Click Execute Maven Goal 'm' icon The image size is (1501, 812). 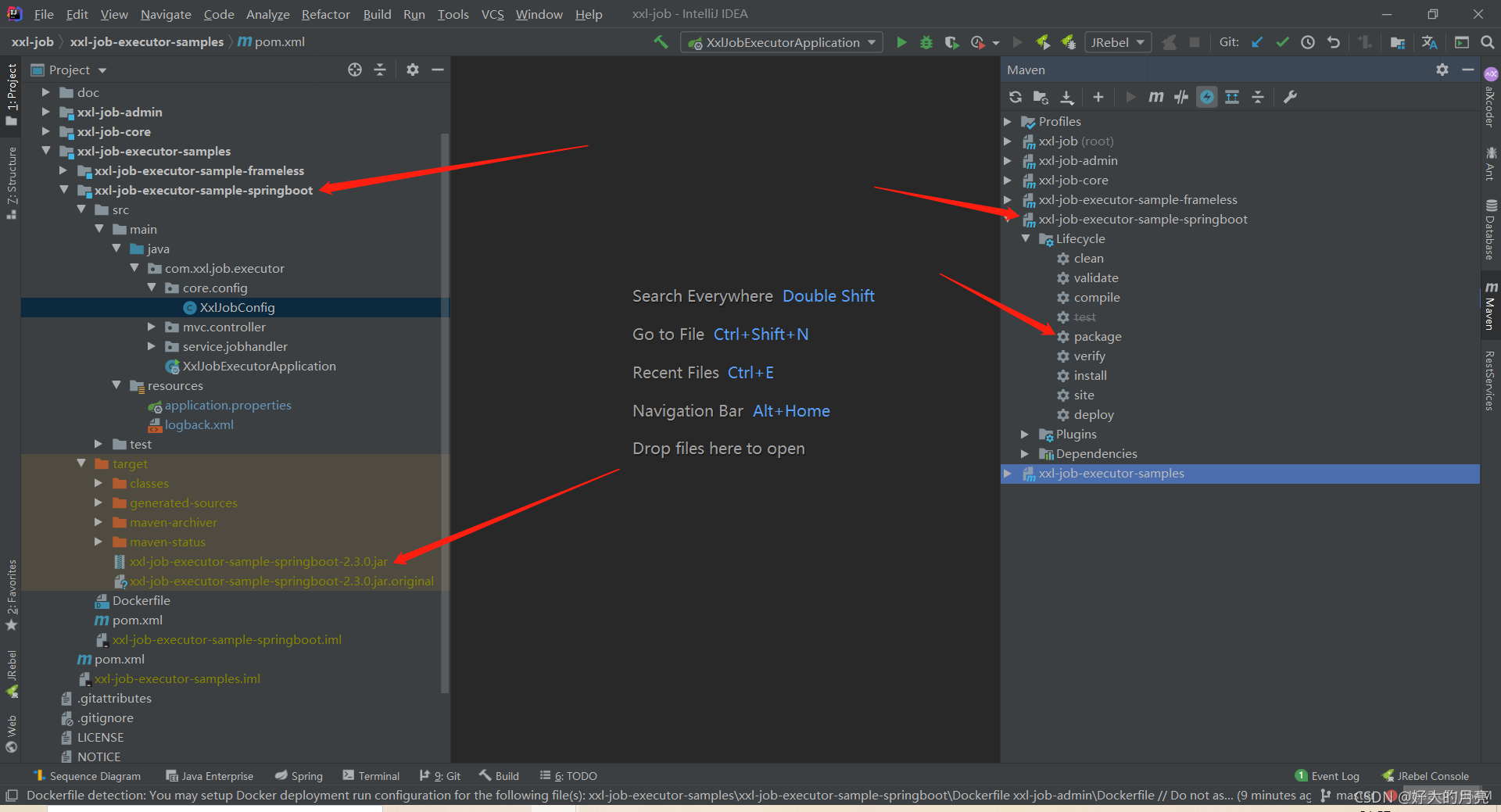(1155, 97)
